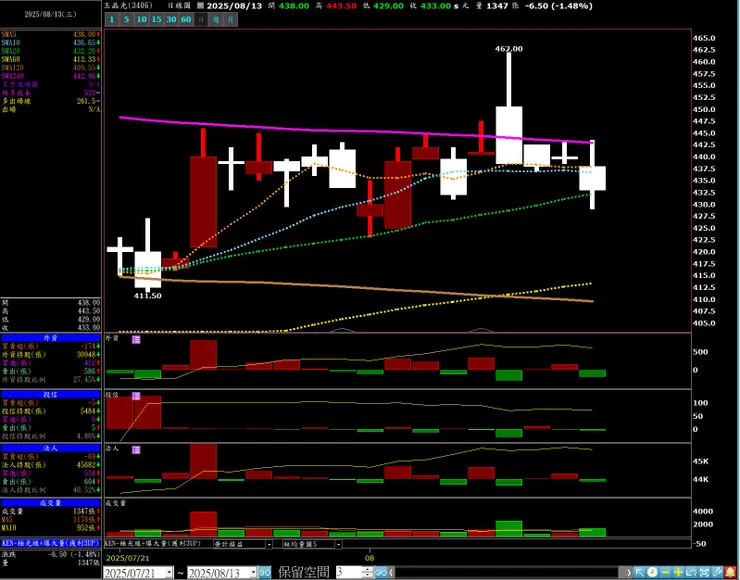740x580 pixels.
Task: Click GO button after 保留空間 field
Action: coord(381,573)
